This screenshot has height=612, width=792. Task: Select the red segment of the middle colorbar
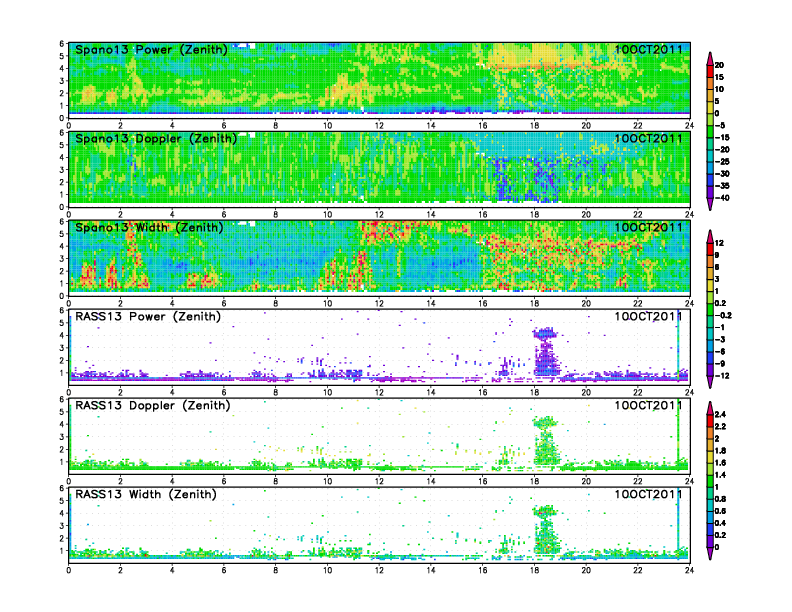pyautogui.click(x=710, y=249)
